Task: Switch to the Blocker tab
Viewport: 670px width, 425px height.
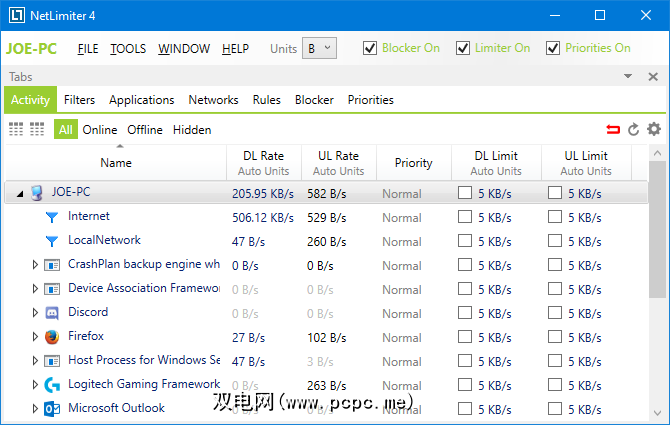Action: [x=314, y=100]
